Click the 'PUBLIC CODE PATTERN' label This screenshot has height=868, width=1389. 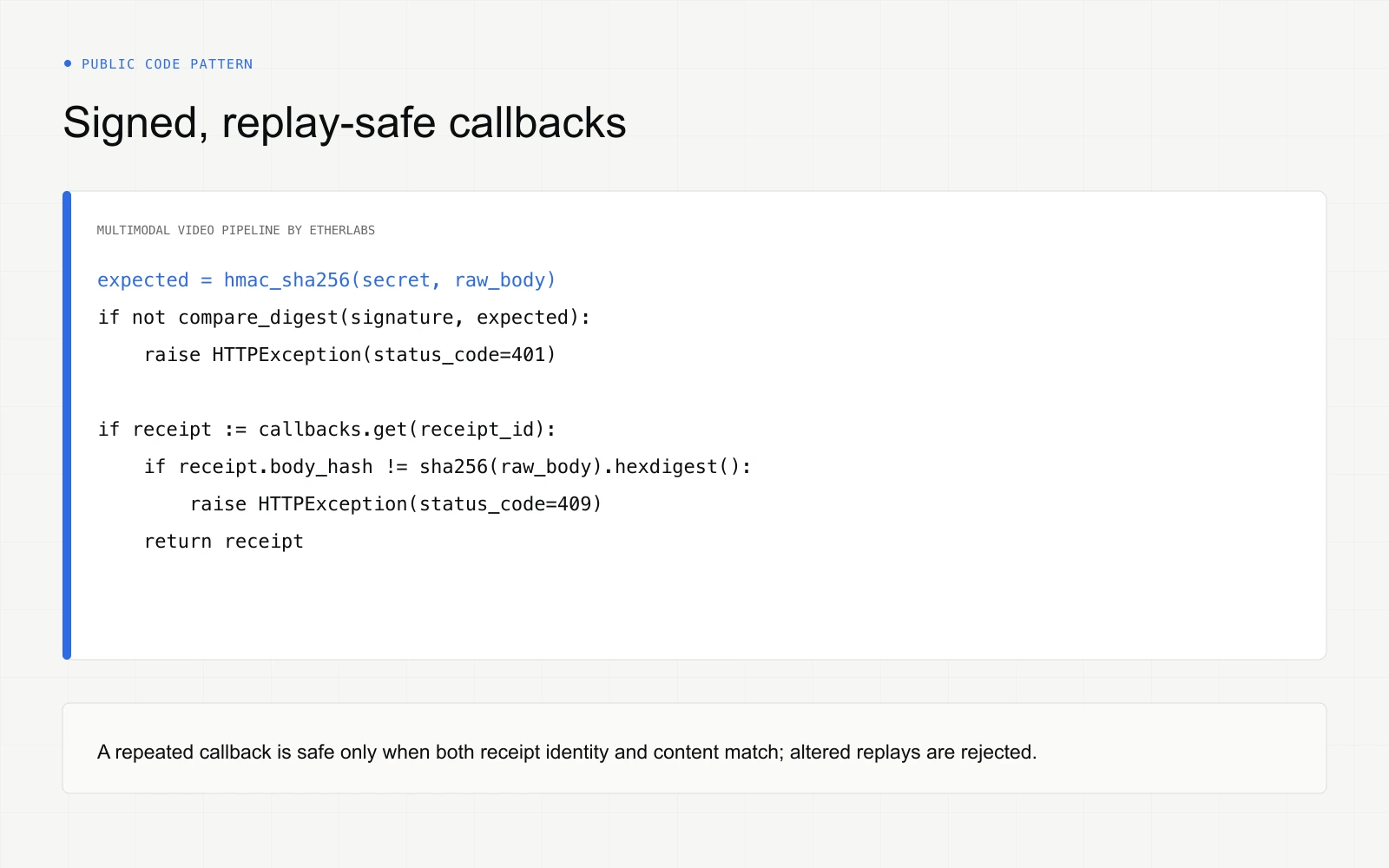[167, 64]
